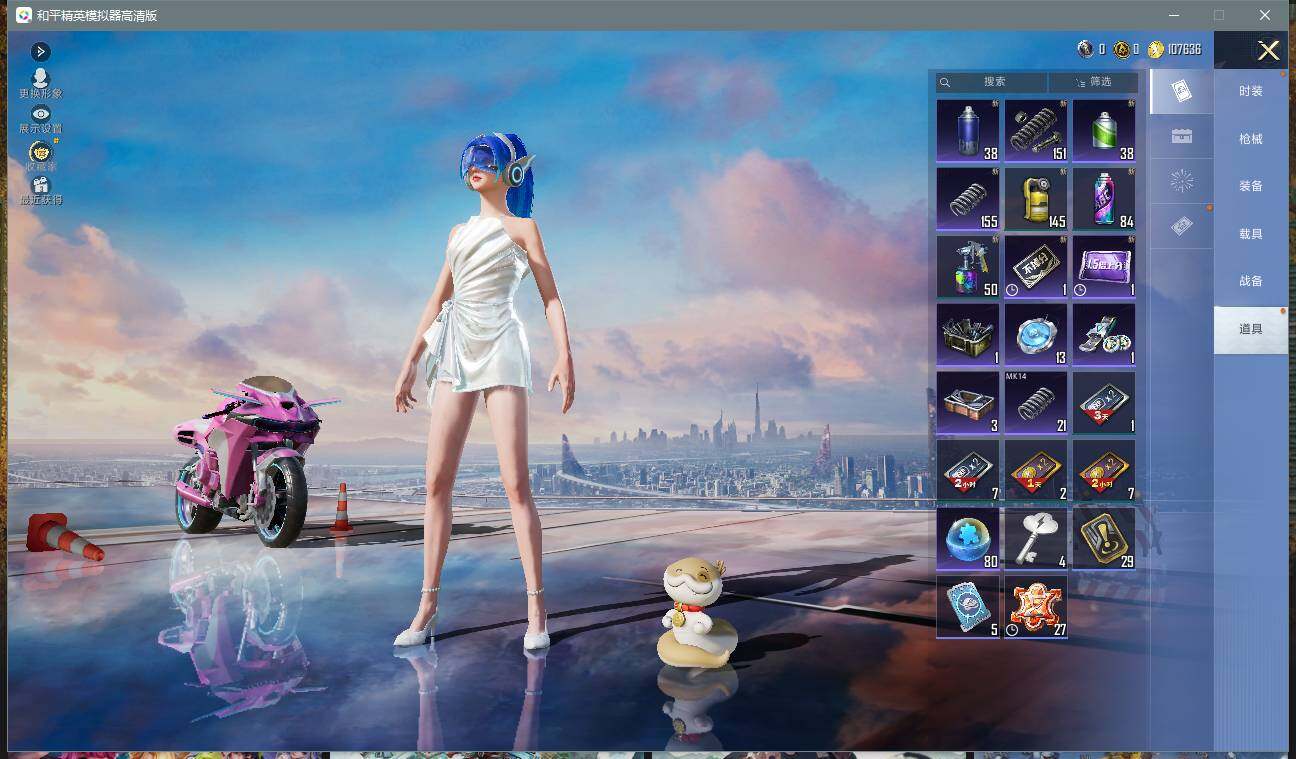Go to the 载具 tab
Image resolution: width=1296 pixels, height=759 pixels.
pos(1250,234)
